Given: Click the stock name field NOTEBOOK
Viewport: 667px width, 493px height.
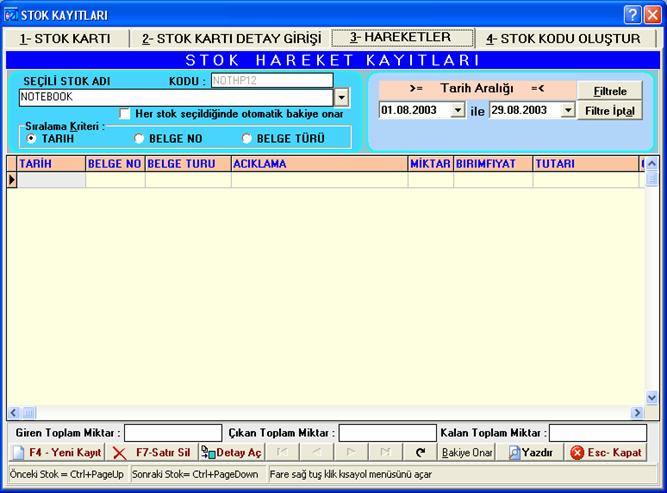Looking at the screenshot, I should coord(176,97).
